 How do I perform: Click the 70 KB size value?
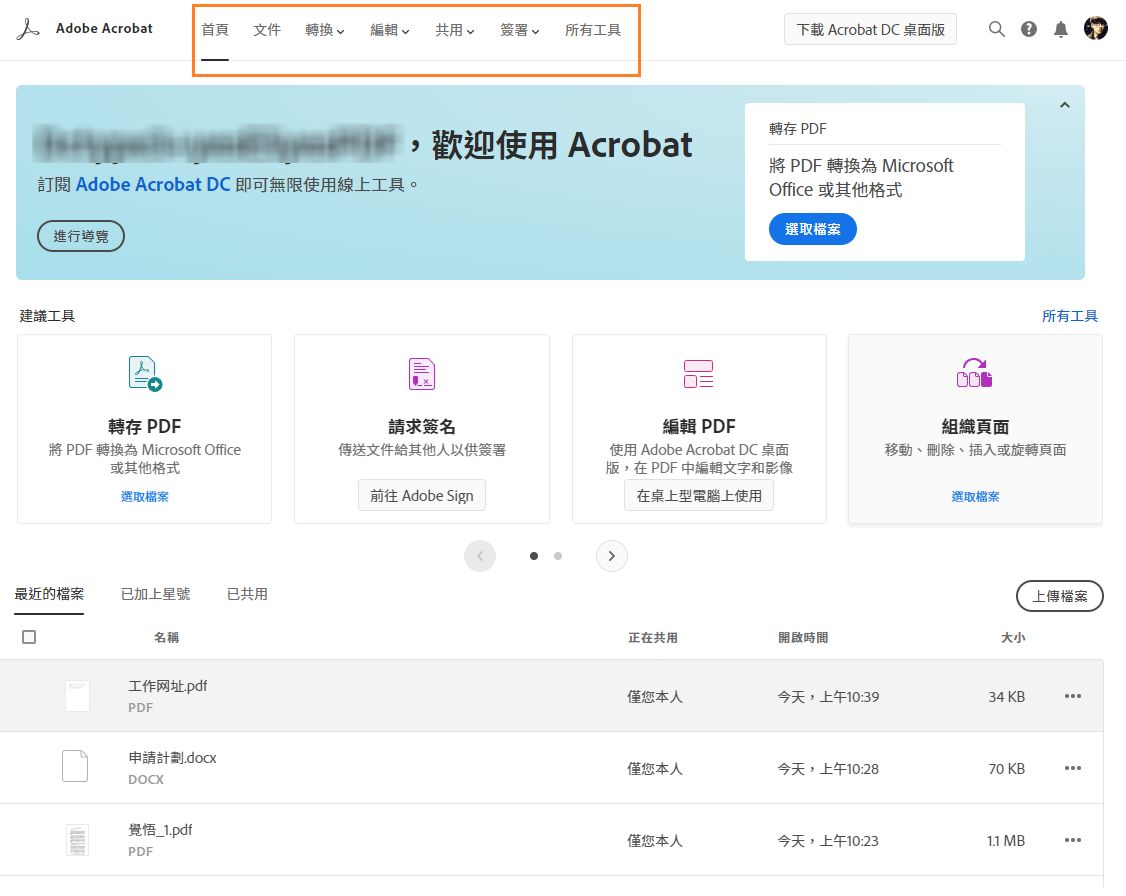point(1006,768)
